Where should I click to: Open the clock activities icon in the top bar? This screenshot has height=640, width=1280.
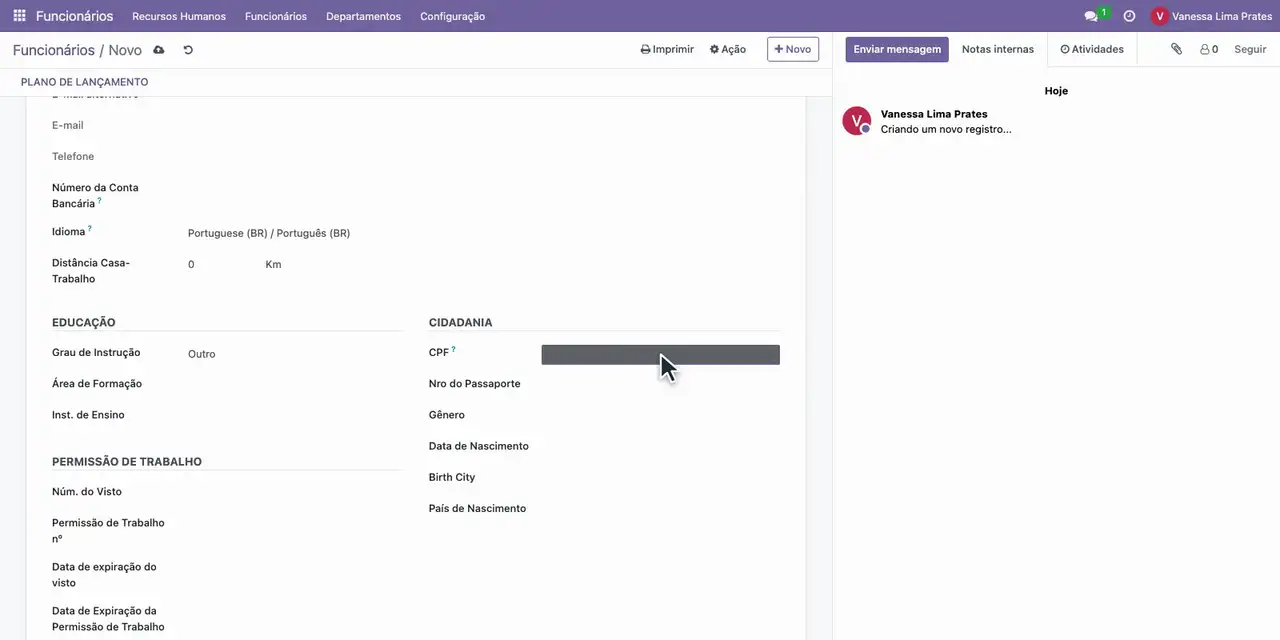[1129, 16]
